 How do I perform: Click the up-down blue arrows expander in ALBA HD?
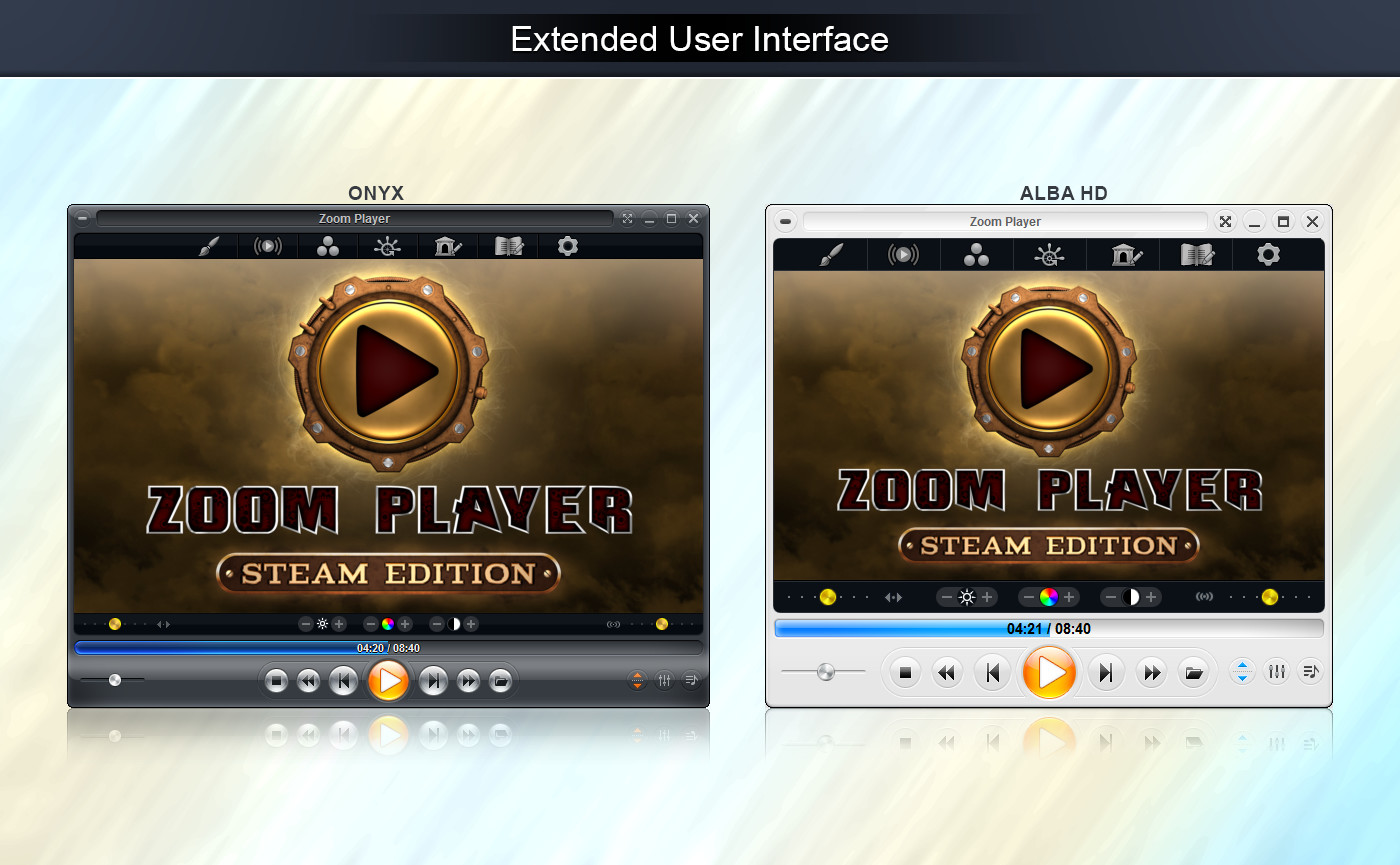point(1241,671)
